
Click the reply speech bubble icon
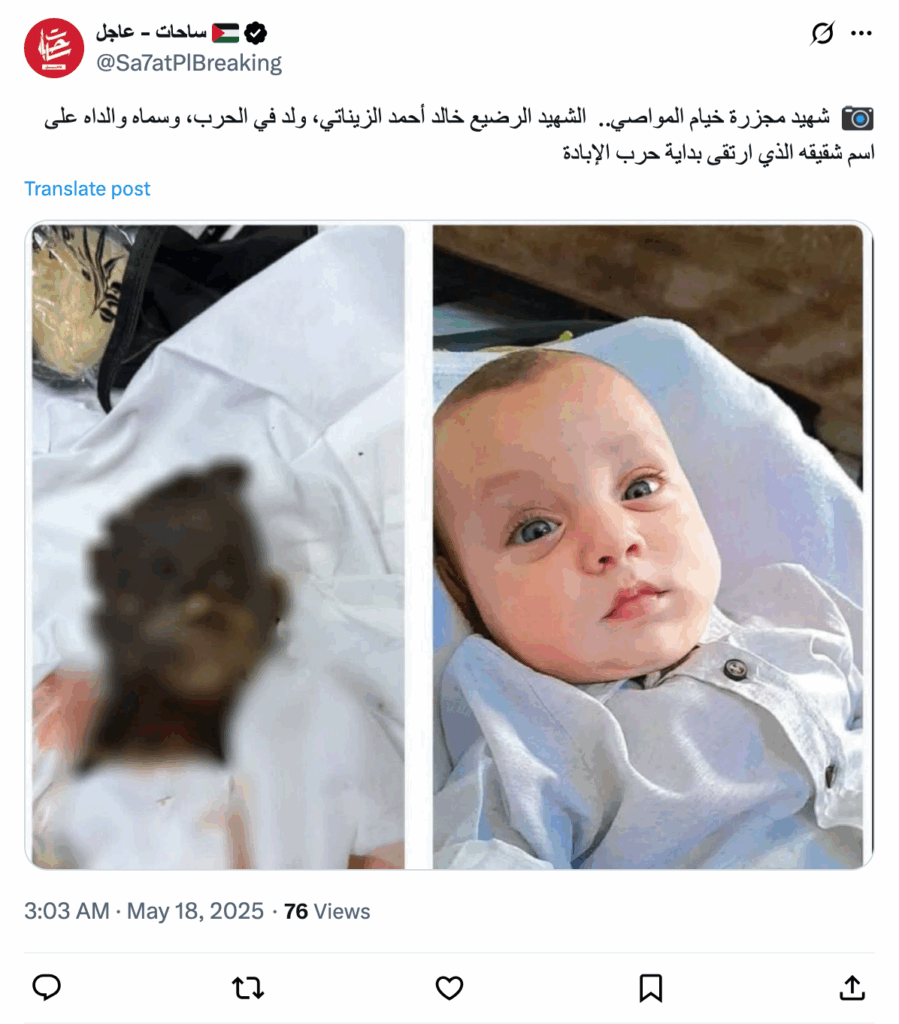pyautogui.click(x=46, y=987)
